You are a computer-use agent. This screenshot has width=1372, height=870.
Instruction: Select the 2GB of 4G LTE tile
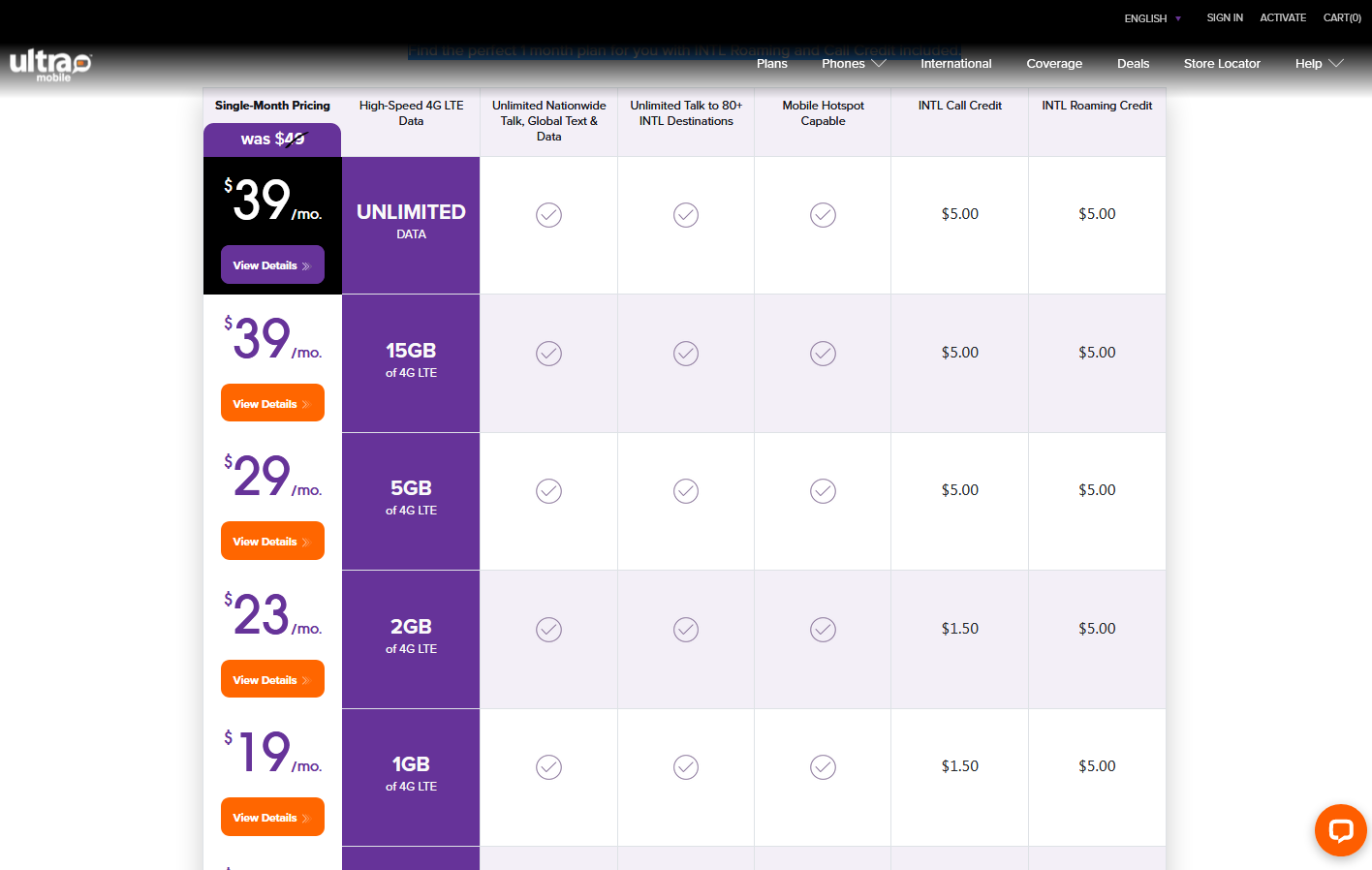click(411, 637)
